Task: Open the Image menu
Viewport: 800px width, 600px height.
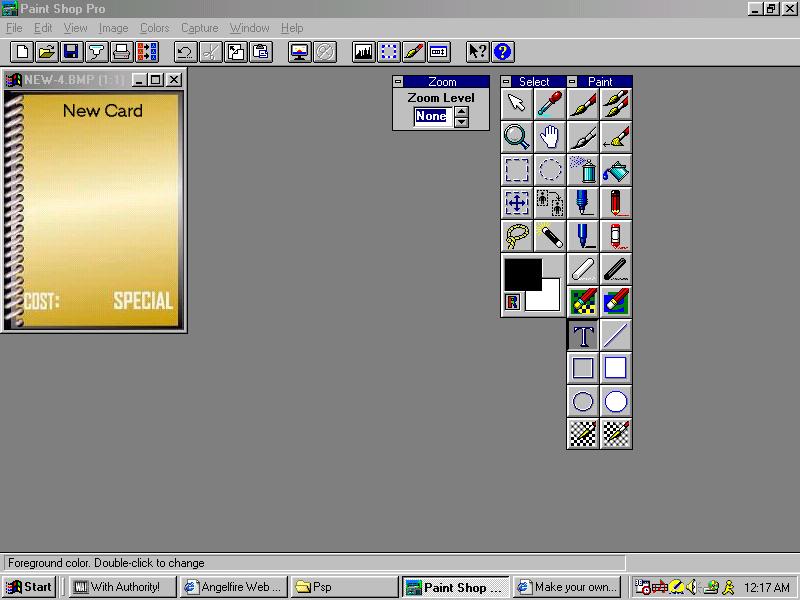Action: coord(113,28)
